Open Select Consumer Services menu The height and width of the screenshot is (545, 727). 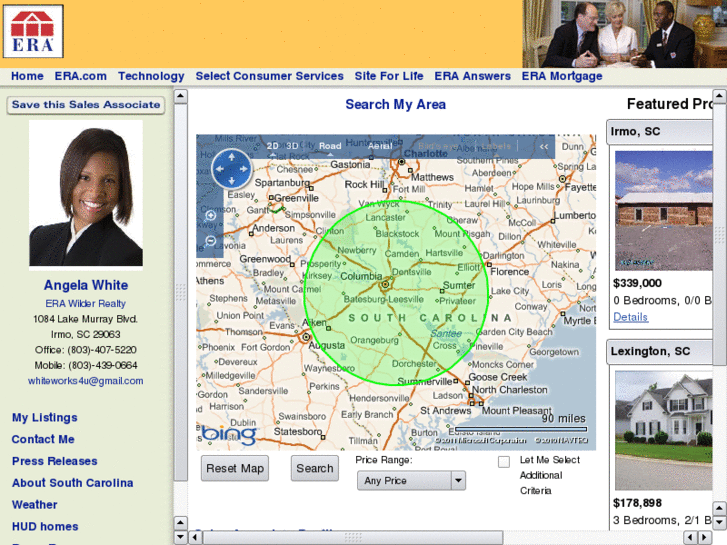269,76
